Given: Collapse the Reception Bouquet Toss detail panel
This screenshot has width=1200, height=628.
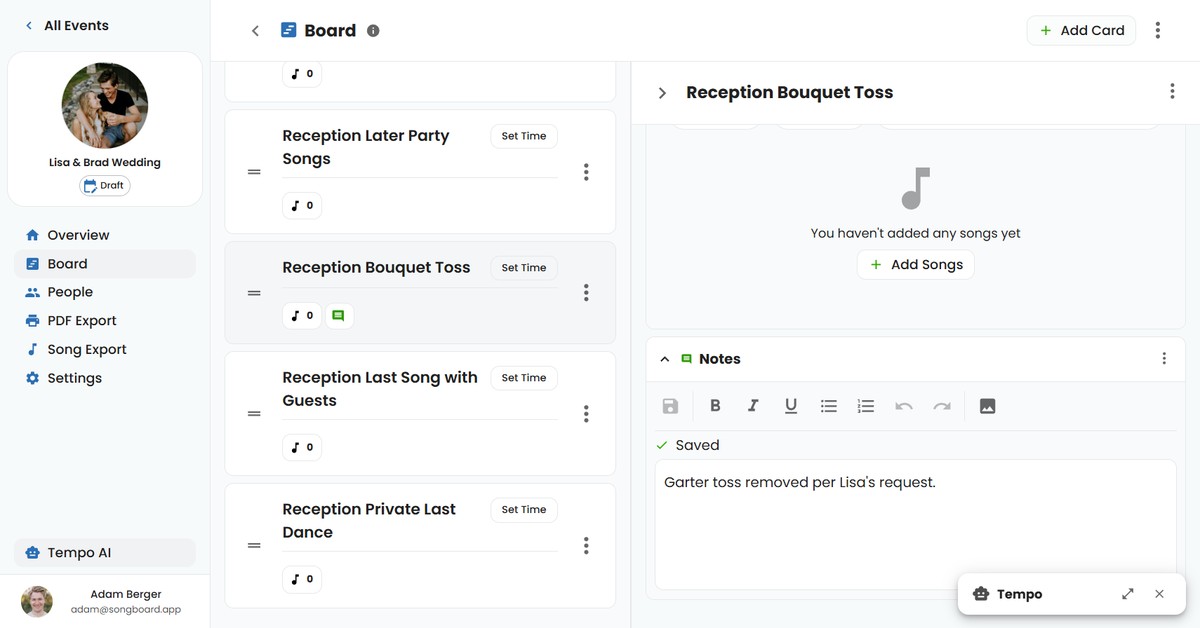Looking at the screenshot, I should [x=661, y=92].
